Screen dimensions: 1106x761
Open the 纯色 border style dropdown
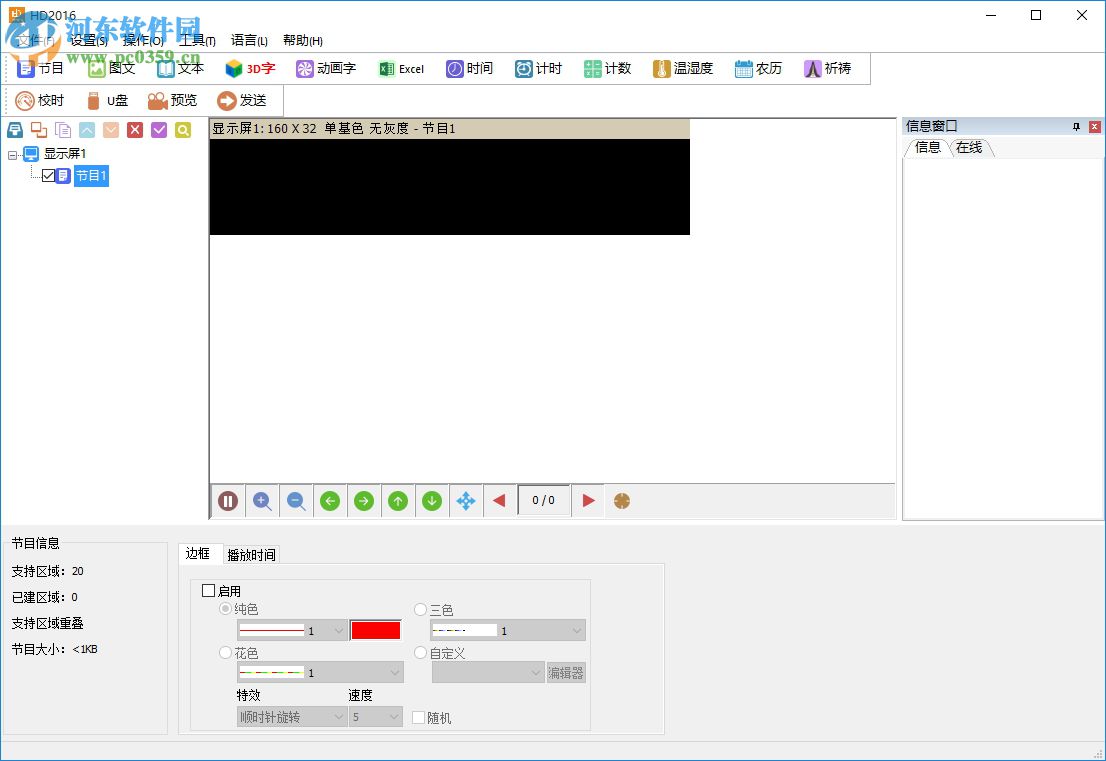pyautogui.click(x=291, y=630)
